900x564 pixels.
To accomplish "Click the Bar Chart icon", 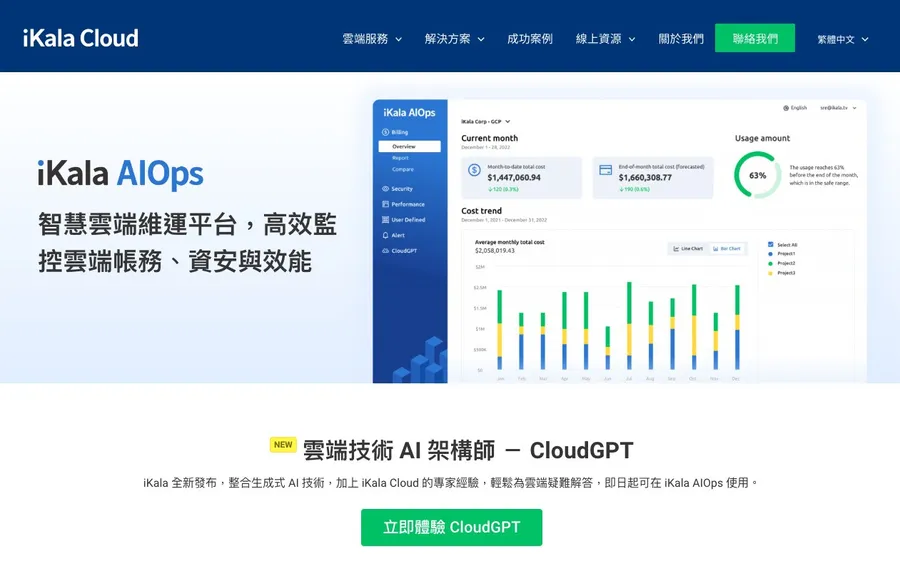I will 715,249.
